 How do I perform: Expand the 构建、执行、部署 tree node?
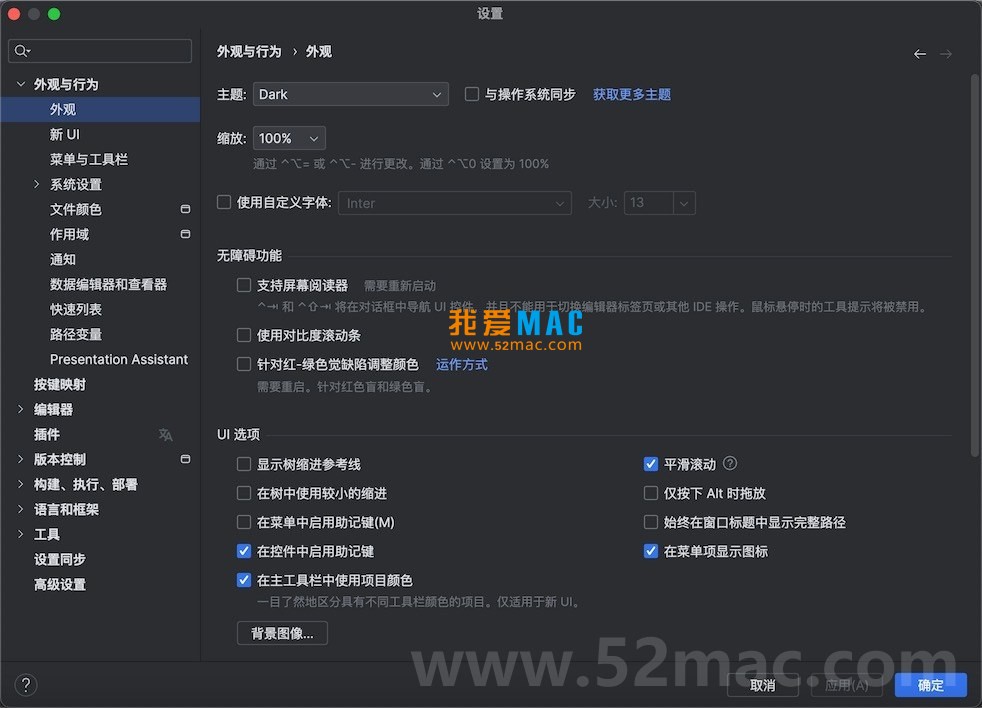21,484
